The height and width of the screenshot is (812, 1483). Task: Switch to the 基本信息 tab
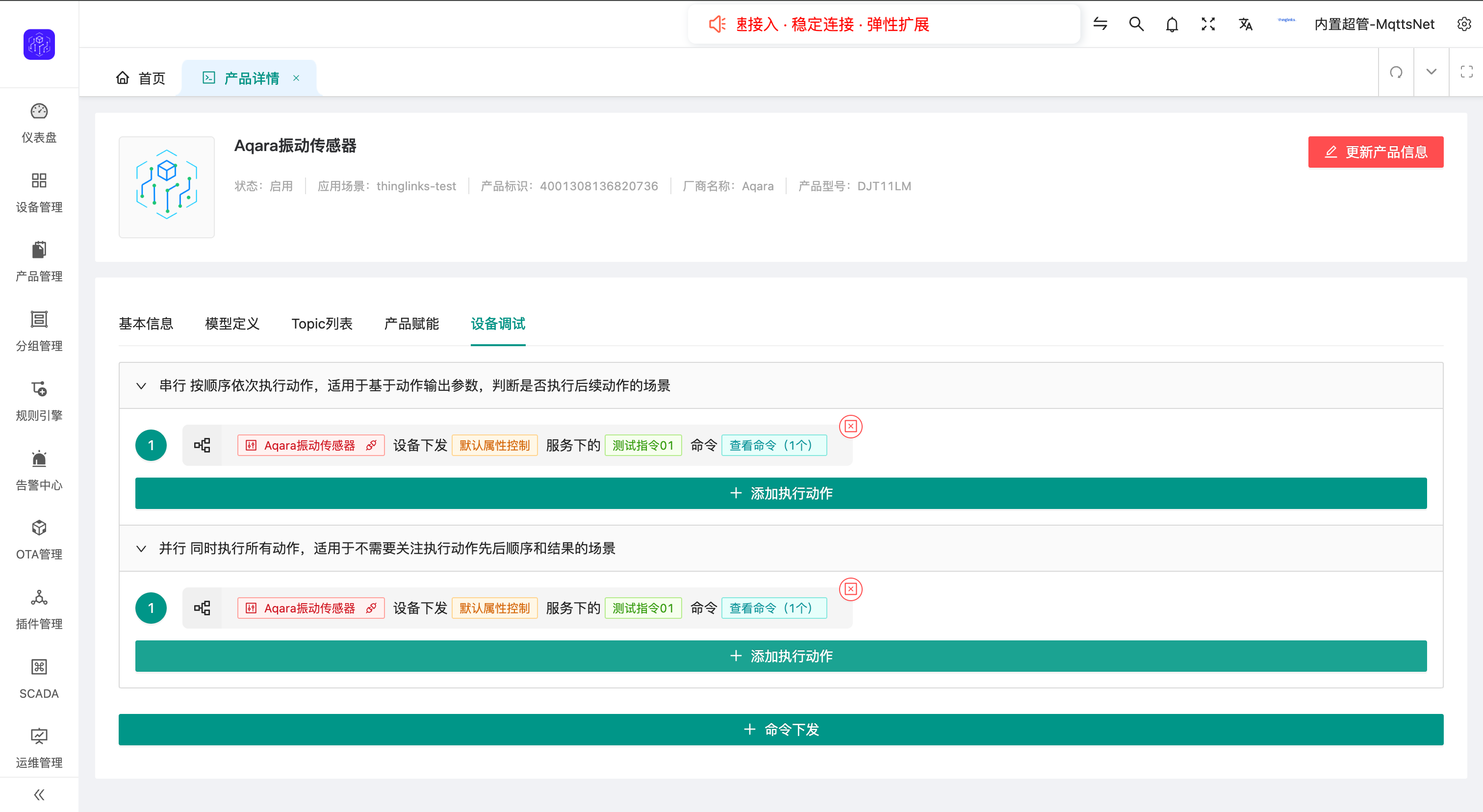click(146, 324)
